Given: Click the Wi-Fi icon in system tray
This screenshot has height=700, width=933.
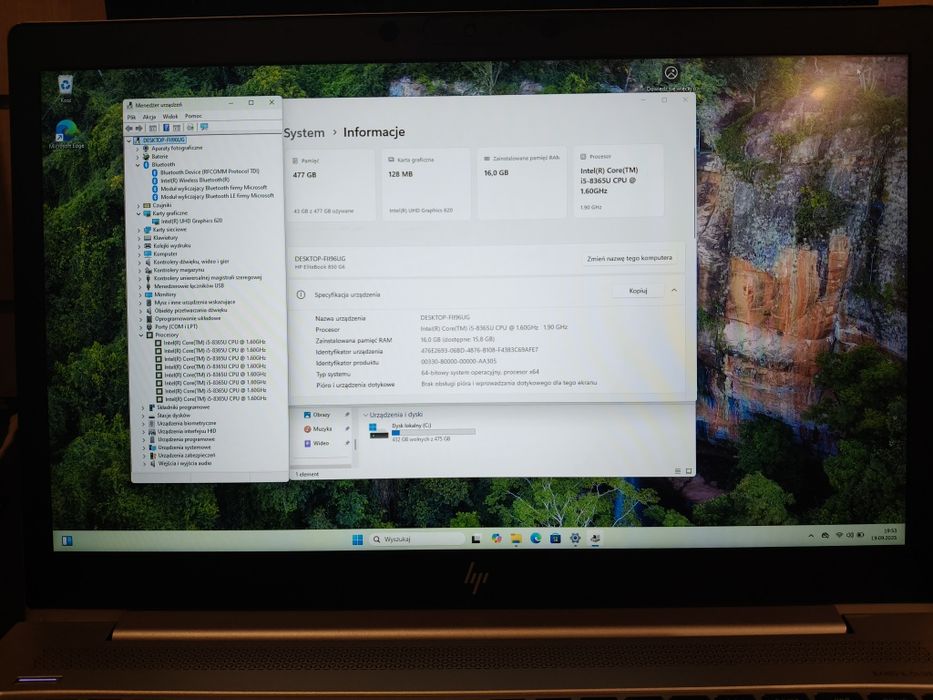Looking at the screenshot, I should coord(839,535).
